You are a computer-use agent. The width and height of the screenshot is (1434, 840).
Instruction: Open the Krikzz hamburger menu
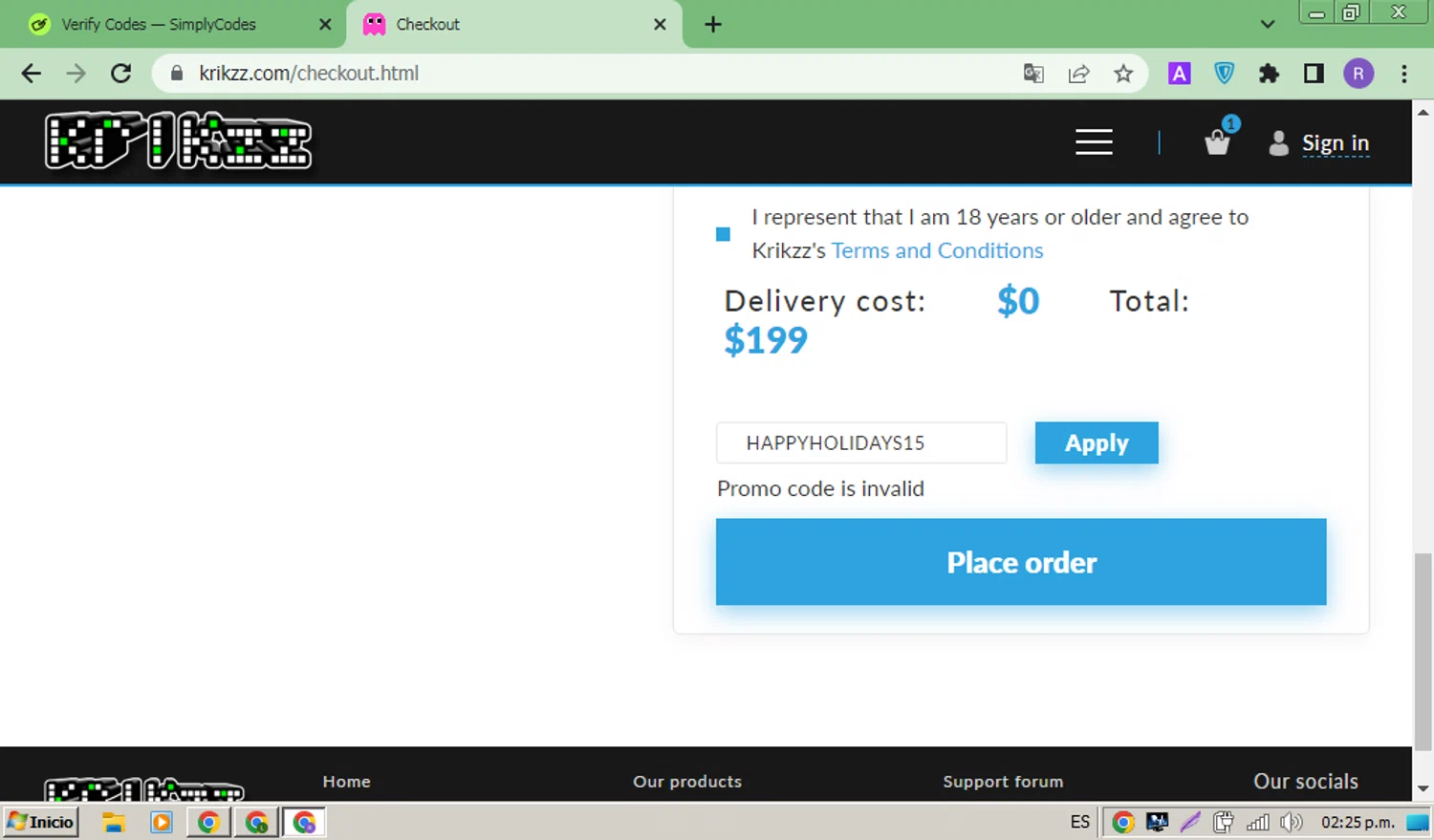(1094, 141)
